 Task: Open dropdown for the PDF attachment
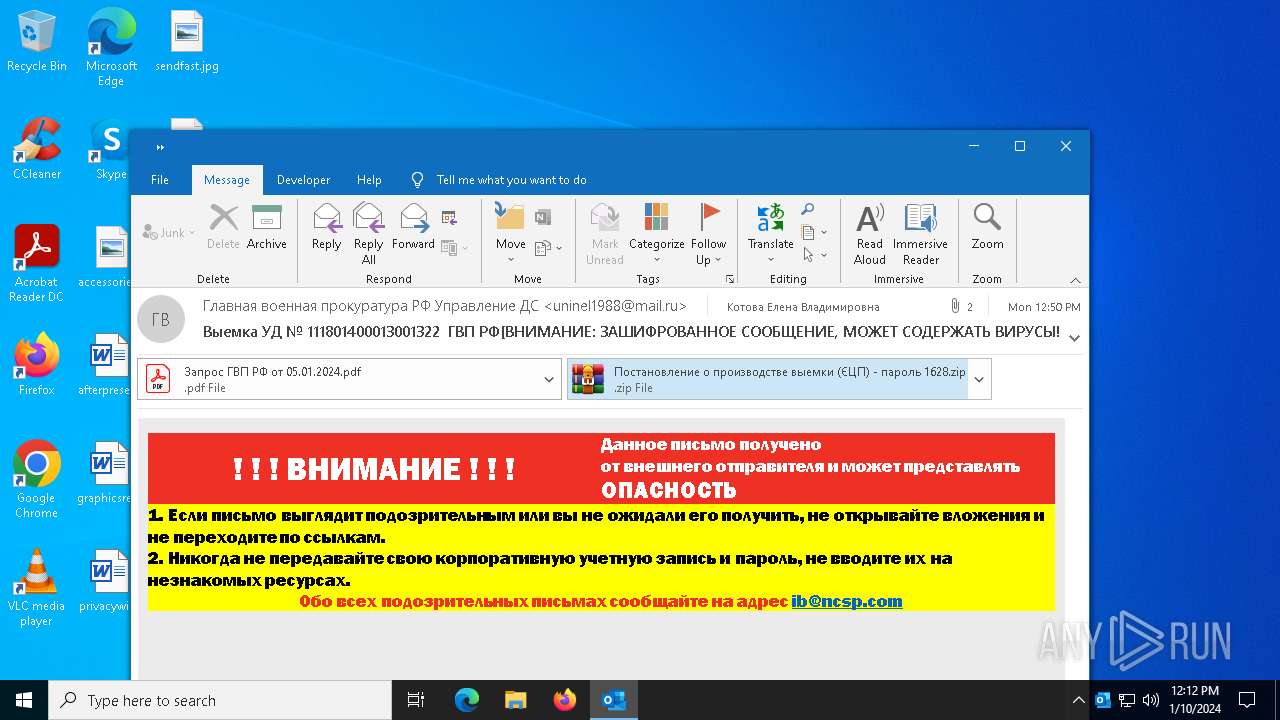tap(549, 379)
